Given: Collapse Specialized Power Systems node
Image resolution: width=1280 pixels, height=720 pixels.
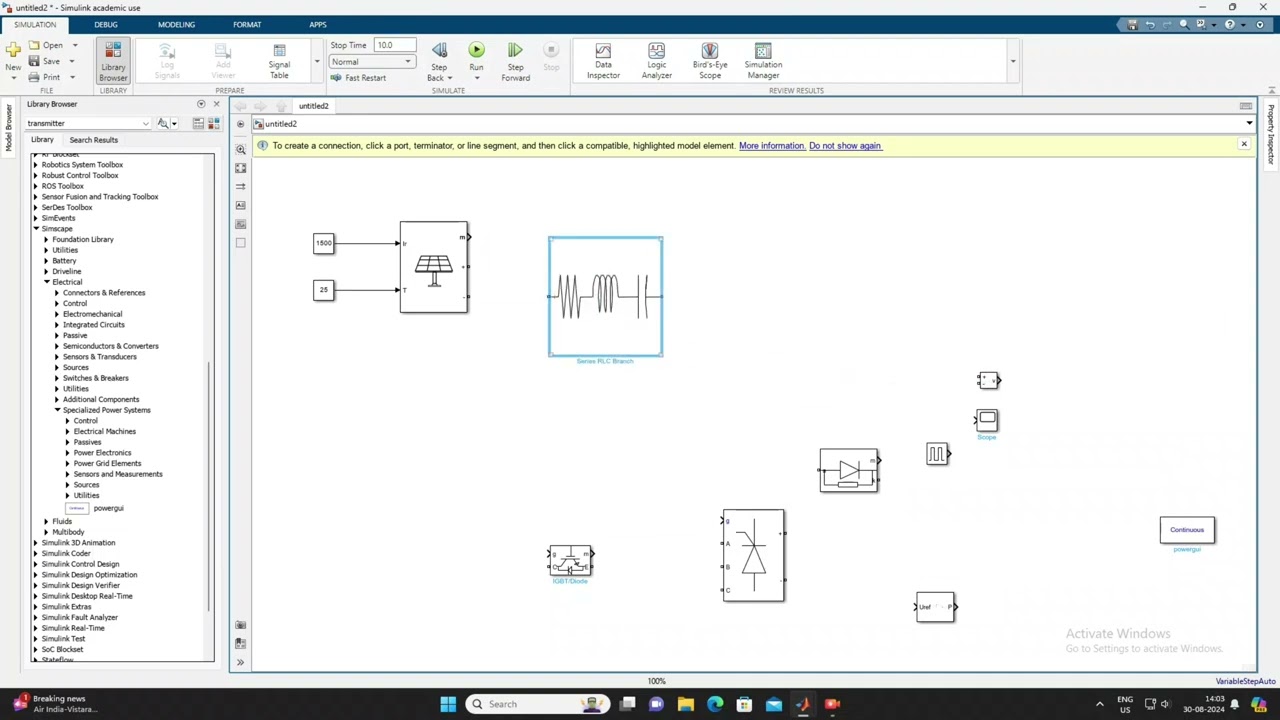Looking at the screenshot, I should pos(57,410).
